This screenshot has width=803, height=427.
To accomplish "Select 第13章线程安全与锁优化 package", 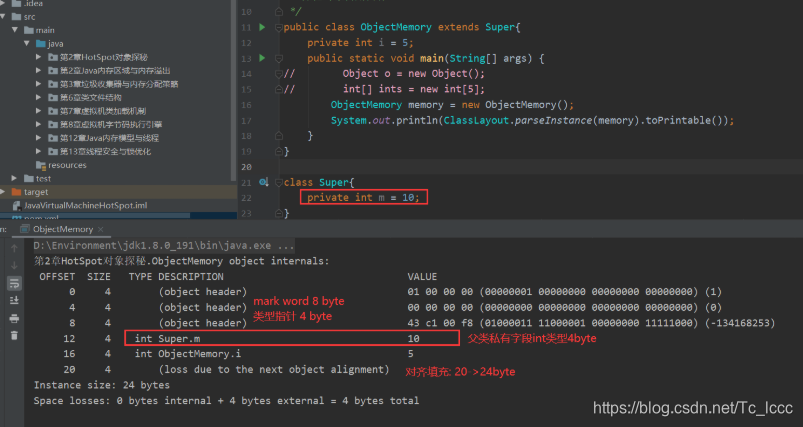I will tap(105, 151).
